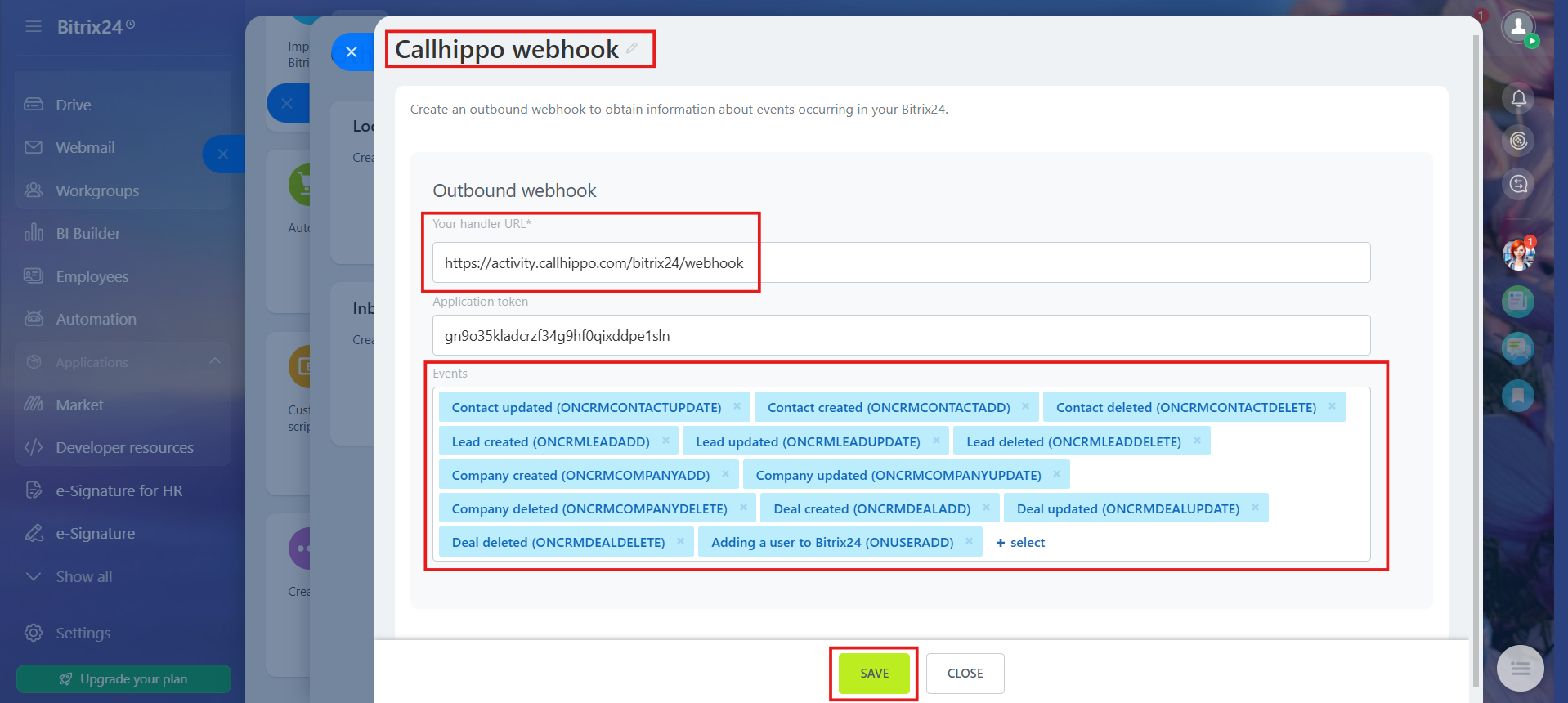Screen dimensions: 1568x703
Task: Click the BI Builder chart icon
Action: tap(34, 233)
